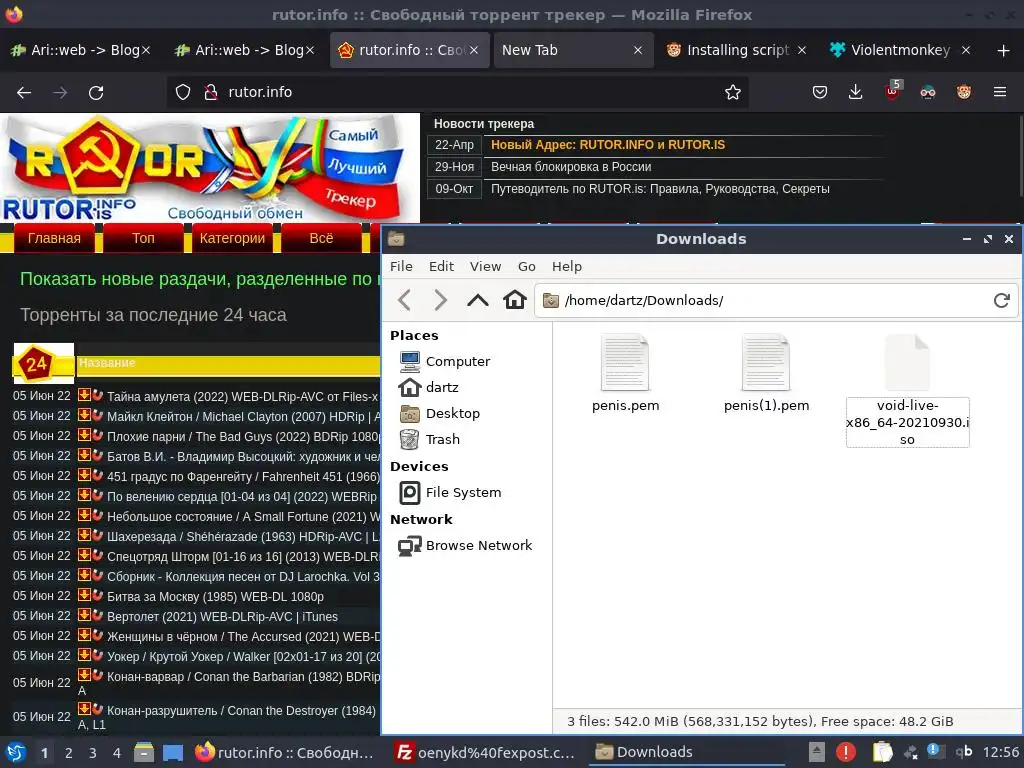Click Главная on rutor navigation bar
Viewport: 1024px width, 768px height.
click(x=54, y=238)
